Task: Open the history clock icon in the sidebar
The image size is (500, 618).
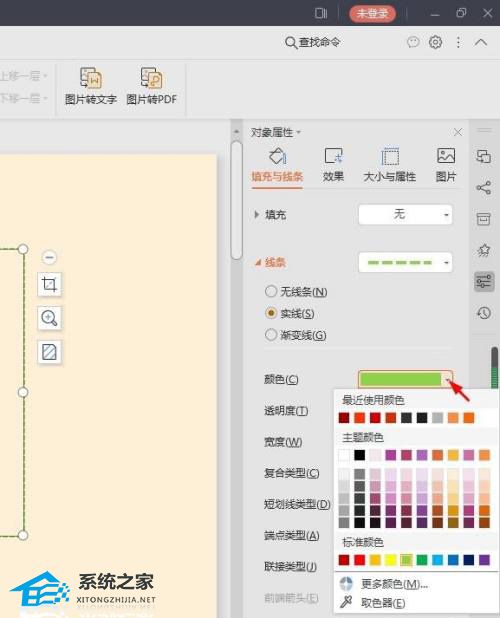Action: [484, 313]
